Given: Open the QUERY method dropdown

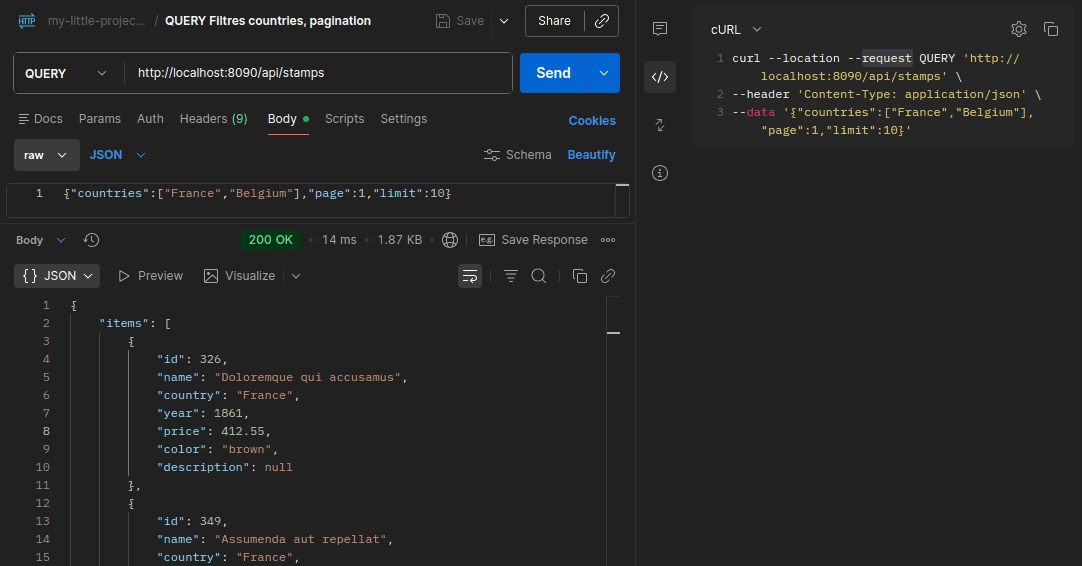Looking at the screenshot, I should pyautogui.click(x=66, y=73).
